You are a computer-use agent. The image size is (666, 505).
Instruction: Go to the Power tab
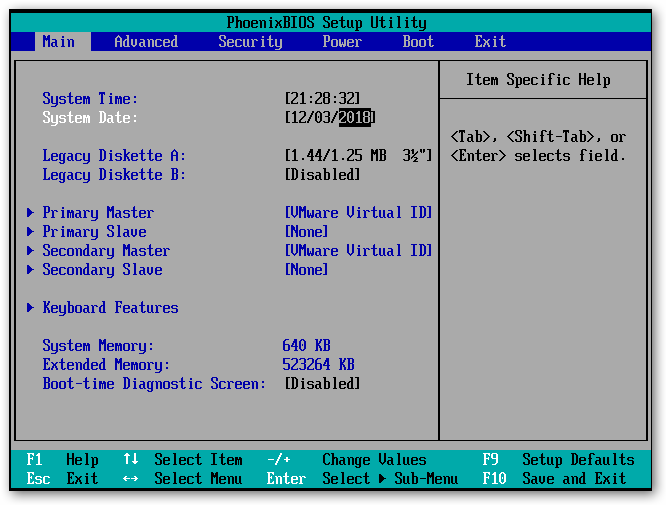pyautogui.click(x=342, y=42)
